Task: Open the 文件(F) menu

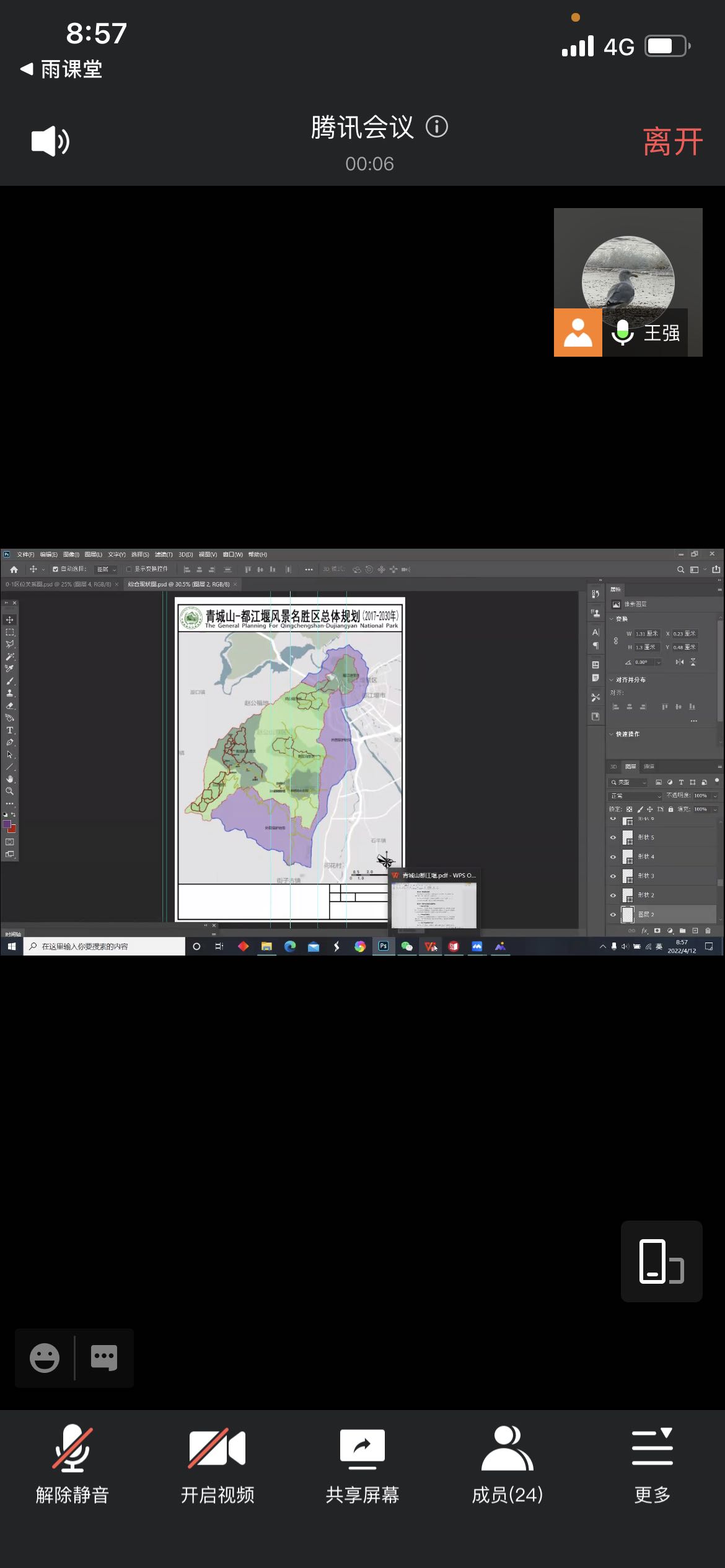Action: click(25, 554)
